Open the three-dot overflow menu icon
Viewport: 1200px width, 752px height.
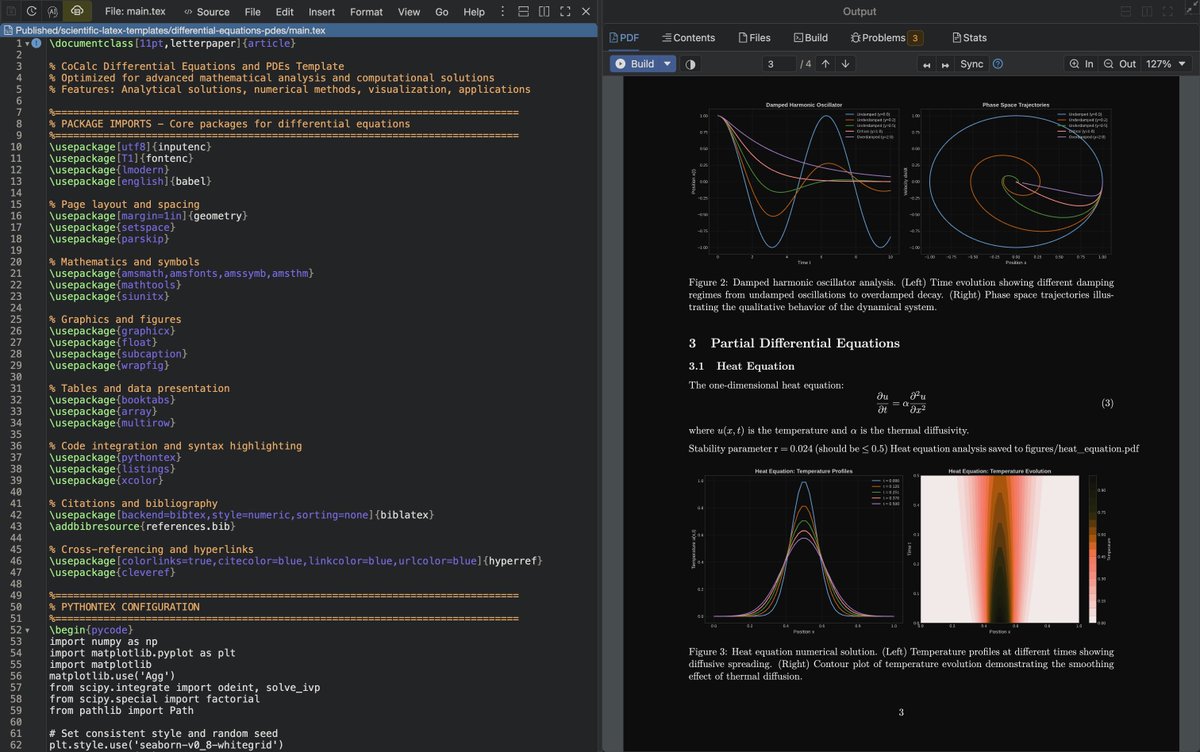(x=502, y=11)
